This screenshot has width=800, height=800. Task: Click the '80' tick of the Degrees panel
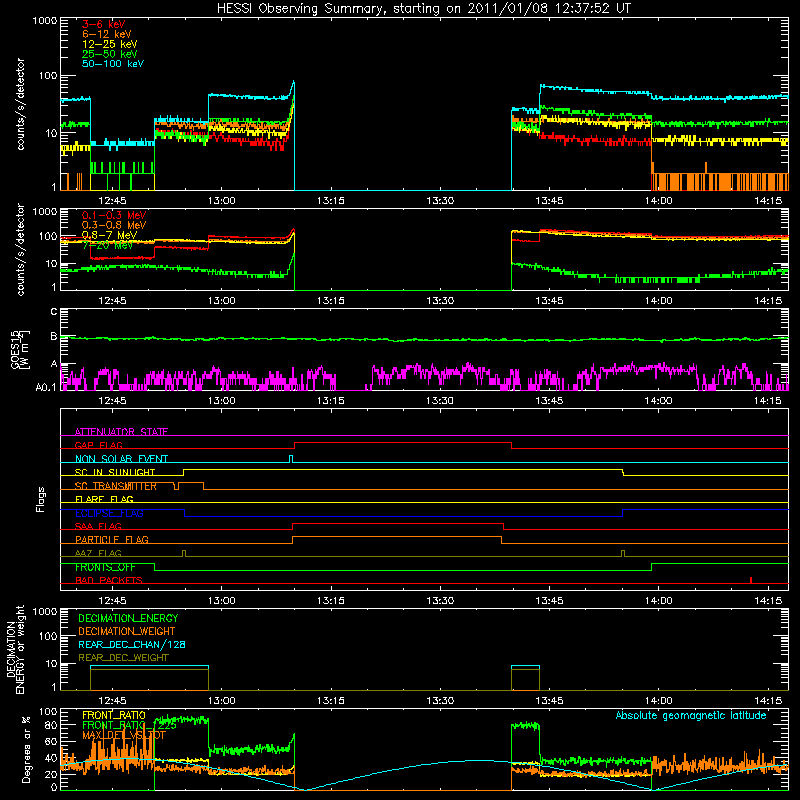pyautogui.click(x=51, y=725)
